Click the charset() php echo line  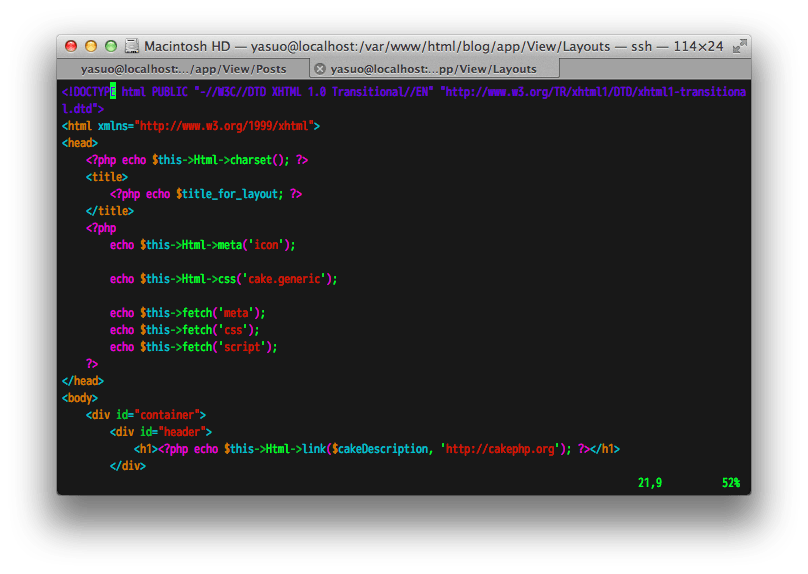click(x=197, y=160)
